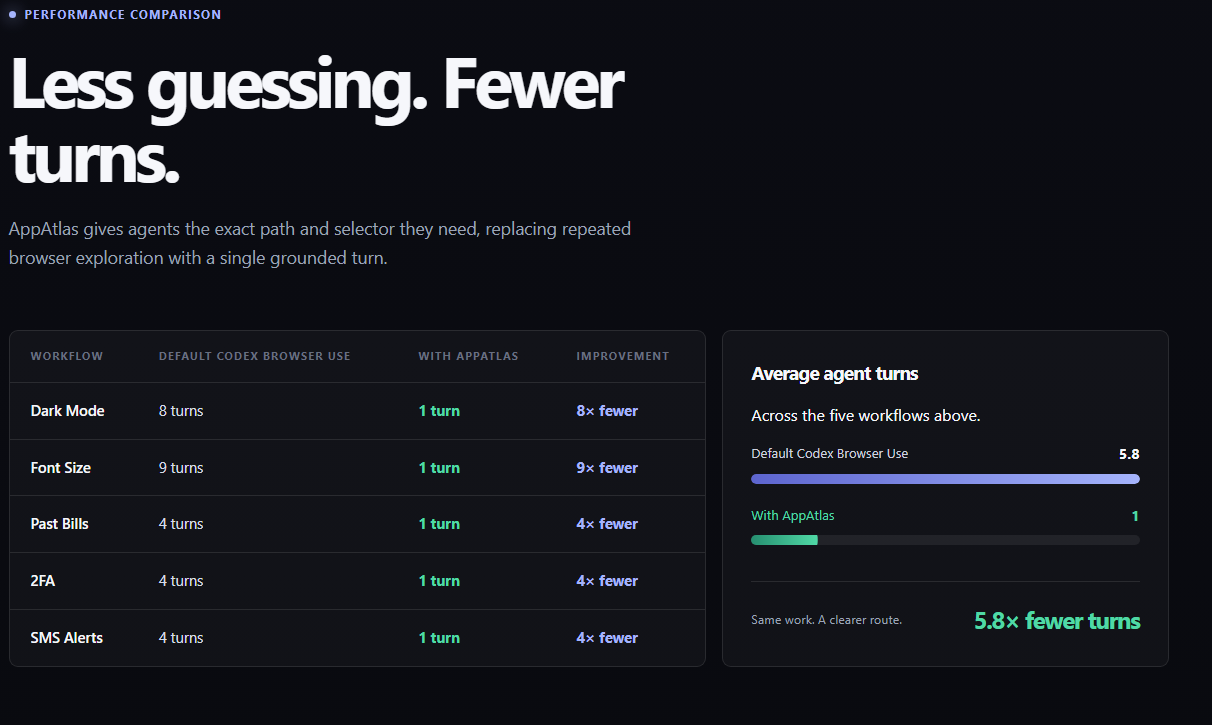Select the Dark Mode workflow row
The height and width of the screenshot is (725, 1212).
(357, 411)
